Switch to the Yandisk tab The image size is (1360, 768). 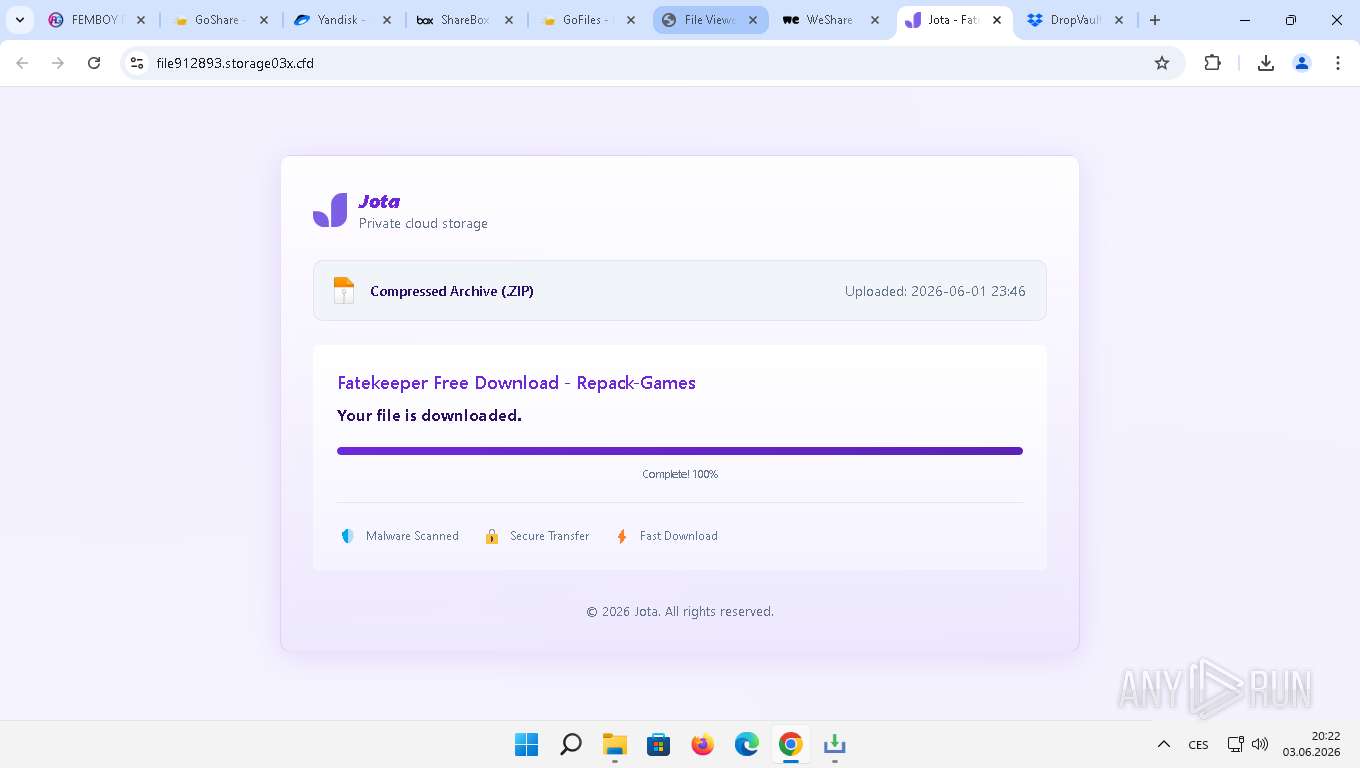click(x=342, y=20)
